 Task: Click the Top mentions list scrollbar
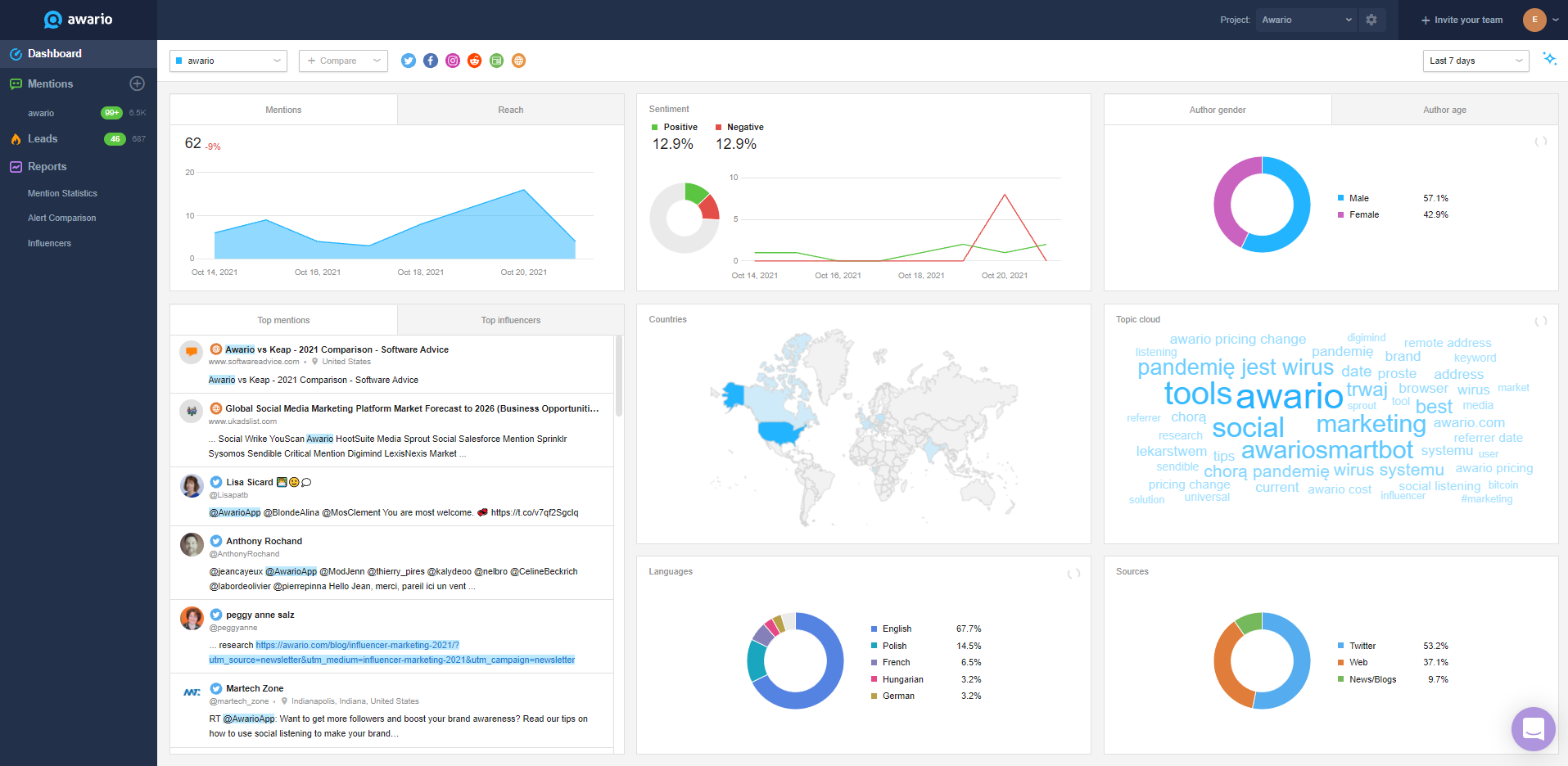click(619, 376)
